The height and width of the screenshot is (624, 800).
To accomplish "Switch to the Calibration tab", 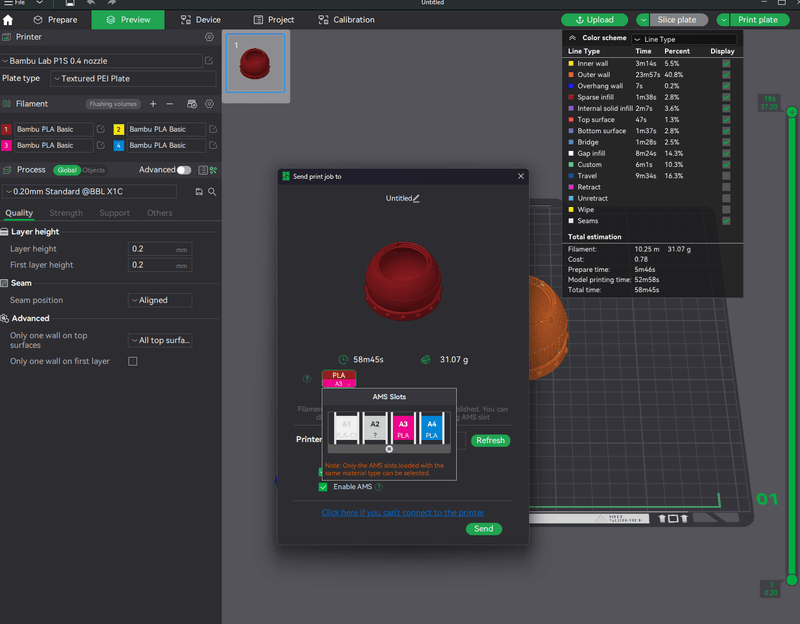I will (x=346, y=20).
